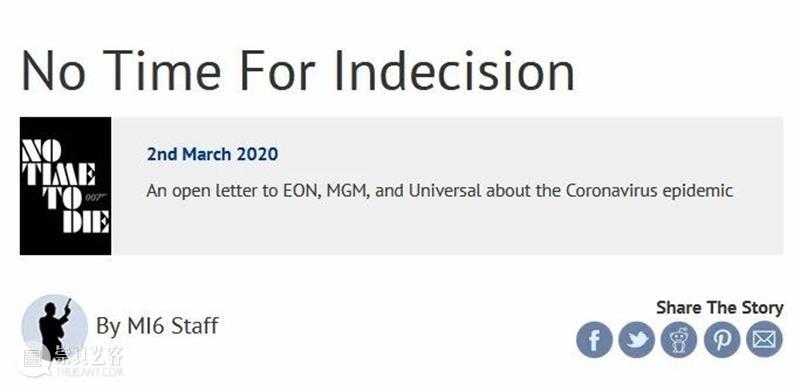Click the open letter summary text
Screen dimensions: 800x391
coord(439,191)
